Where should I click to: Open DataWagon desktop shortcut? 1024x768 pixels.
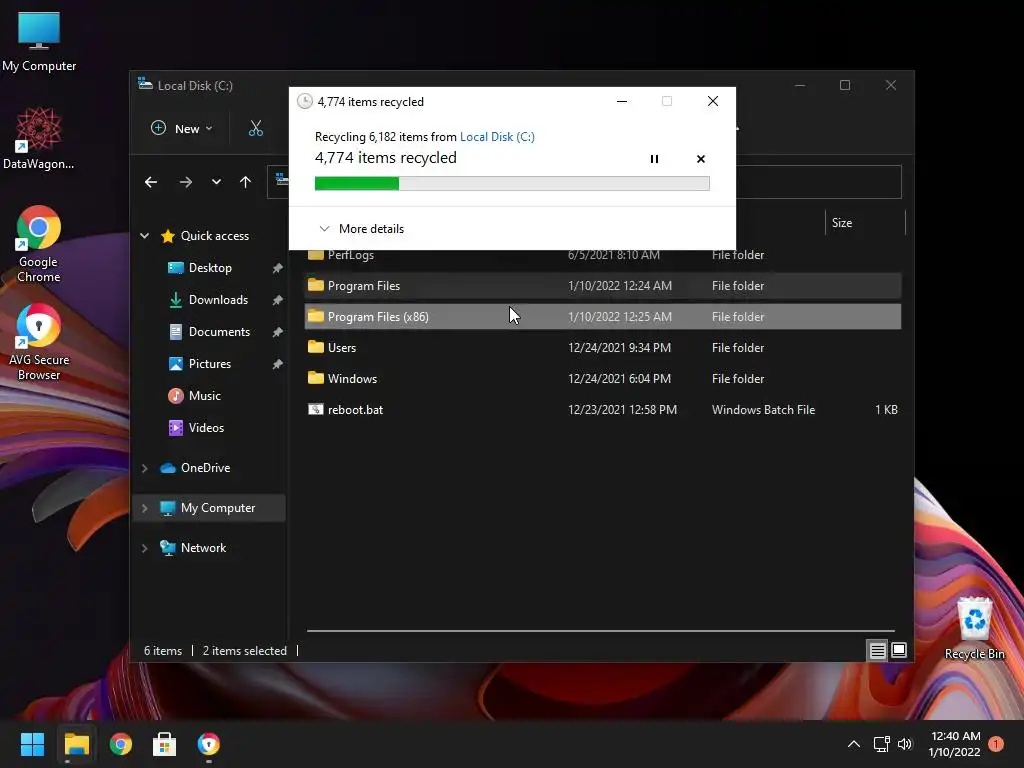39,139
